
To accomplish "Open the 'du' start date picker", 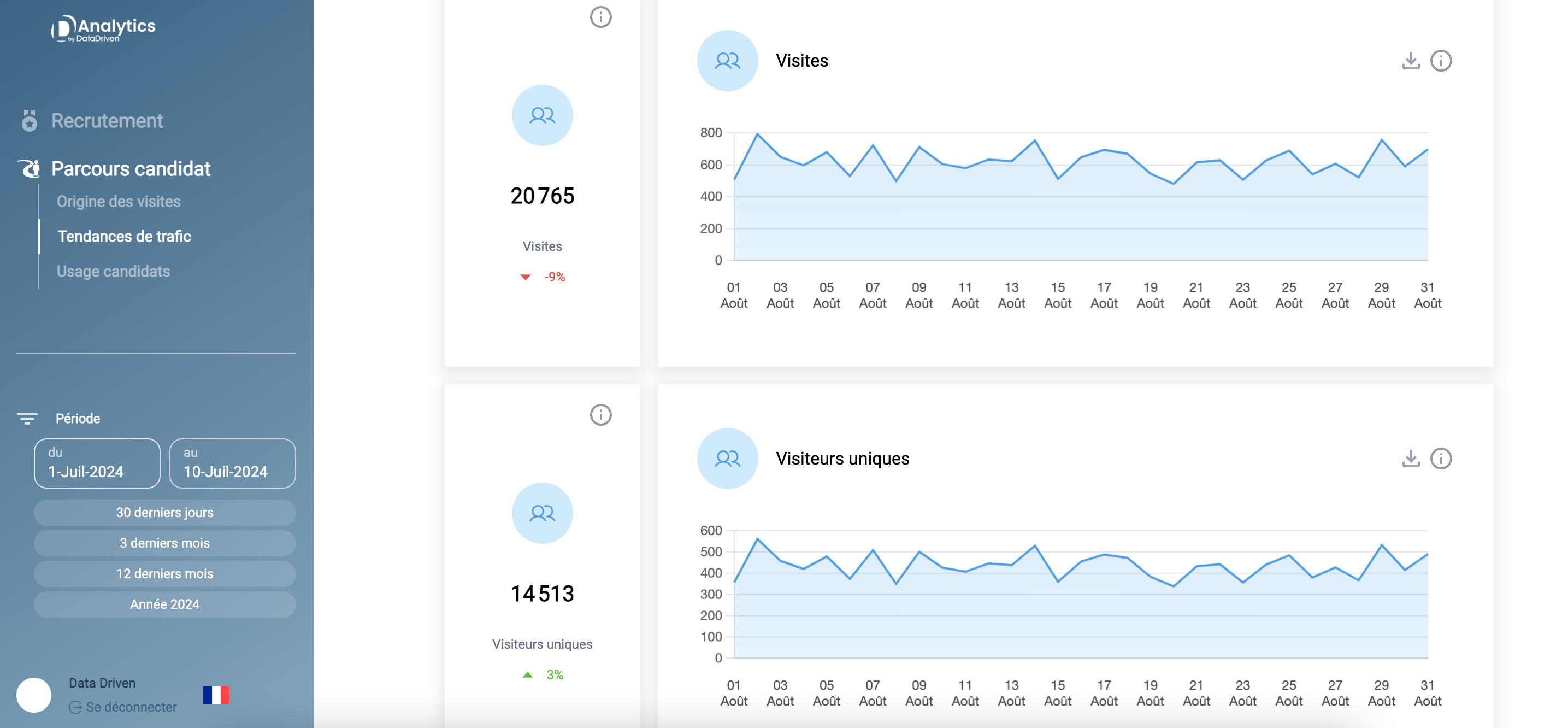I will [97, 463].
